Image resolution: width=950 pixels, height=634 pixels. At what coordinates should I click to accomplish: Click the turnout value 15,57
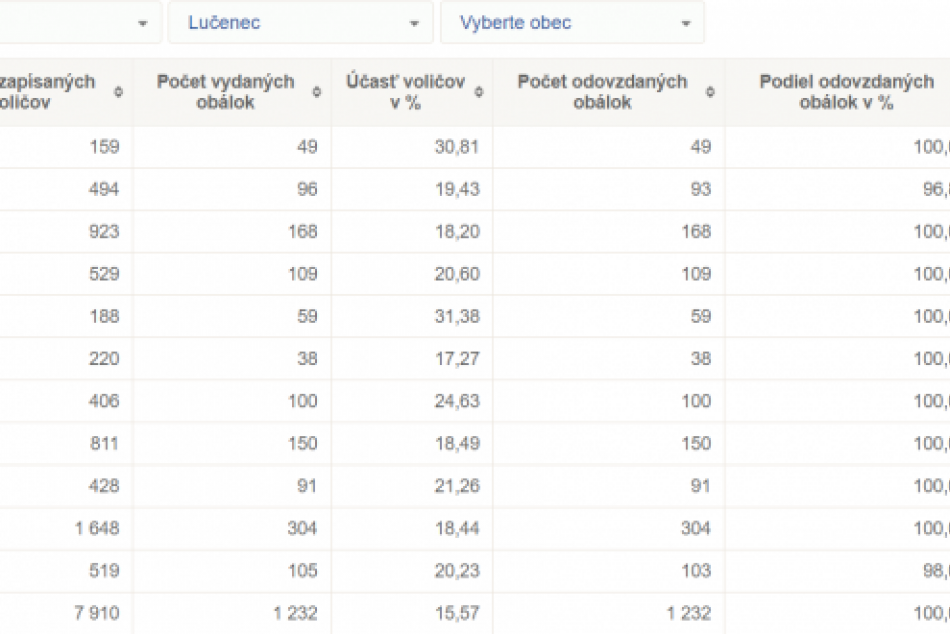tap(457, 613)
